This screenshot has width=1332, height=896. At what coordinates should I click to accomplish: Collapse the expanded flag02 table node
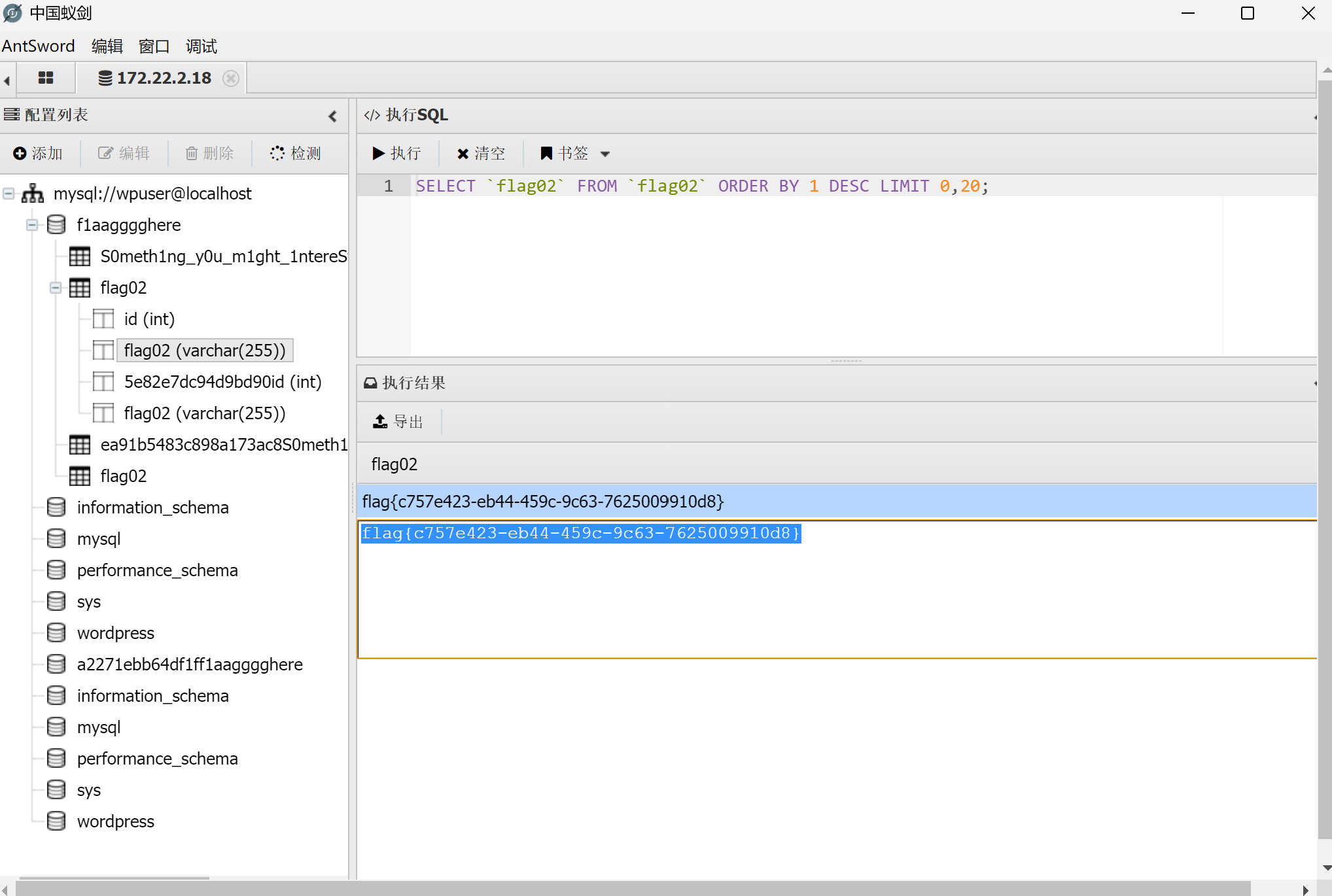pos(56,288)
